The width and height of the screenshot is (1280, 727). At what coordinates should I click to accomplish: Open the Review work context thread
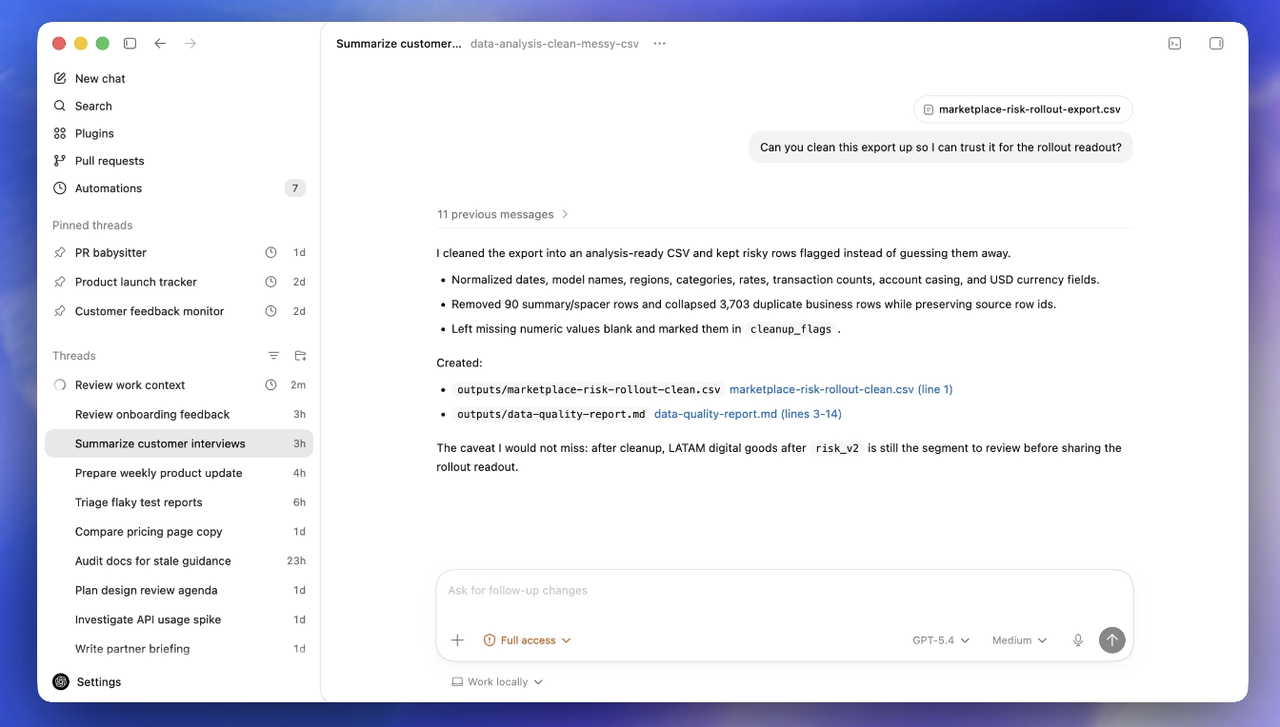(x=179, y=385)
